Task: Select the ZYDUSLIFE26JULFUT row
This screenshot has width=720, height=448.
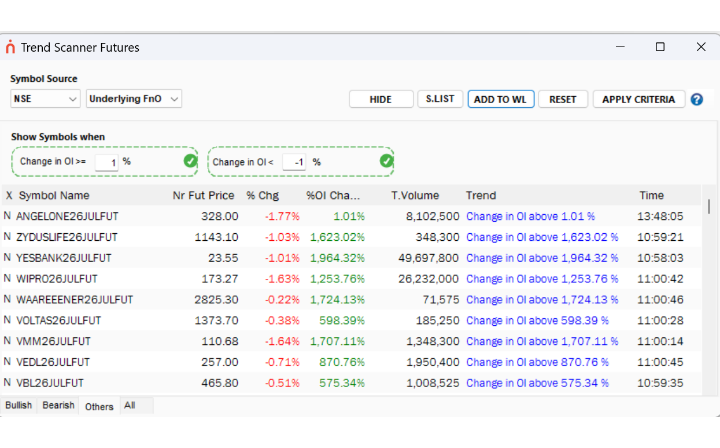Action: [x=351, y=237]
